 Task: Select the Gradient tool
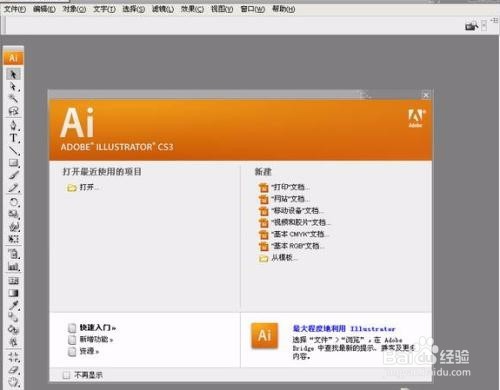(x=13, y=293)
